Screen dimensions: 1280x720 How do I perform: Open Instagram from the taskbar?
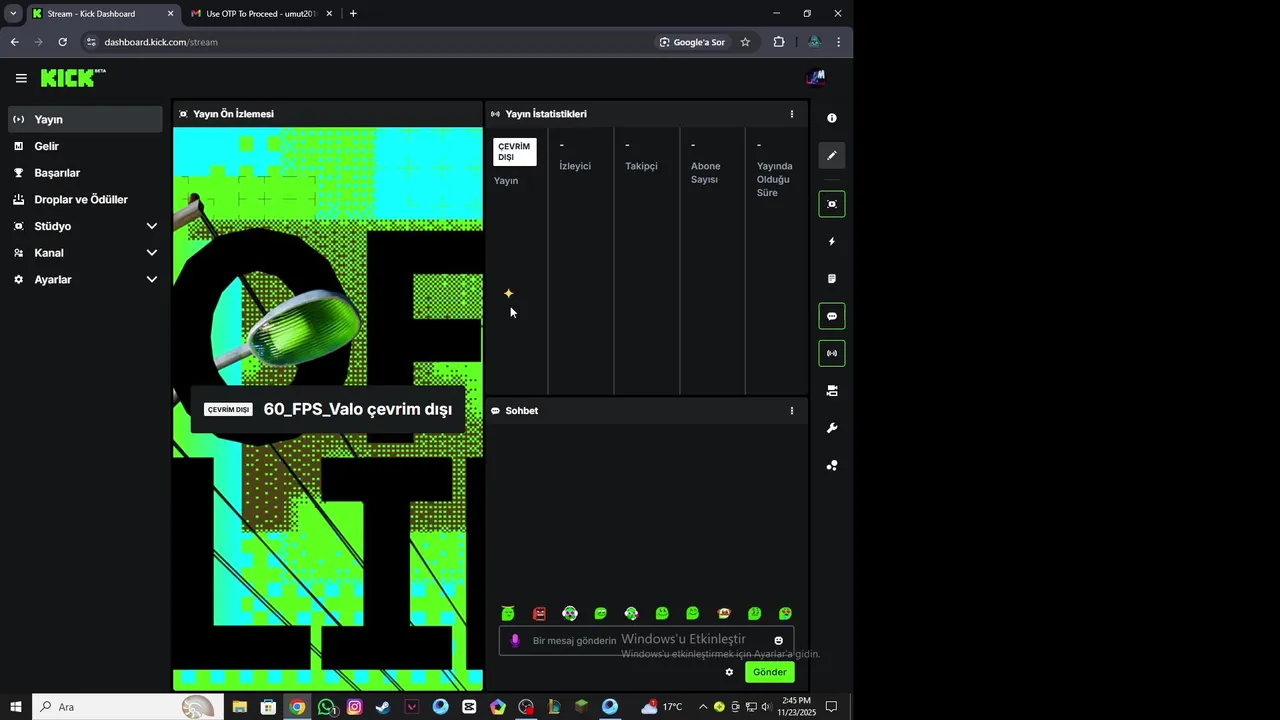point(354,707)
